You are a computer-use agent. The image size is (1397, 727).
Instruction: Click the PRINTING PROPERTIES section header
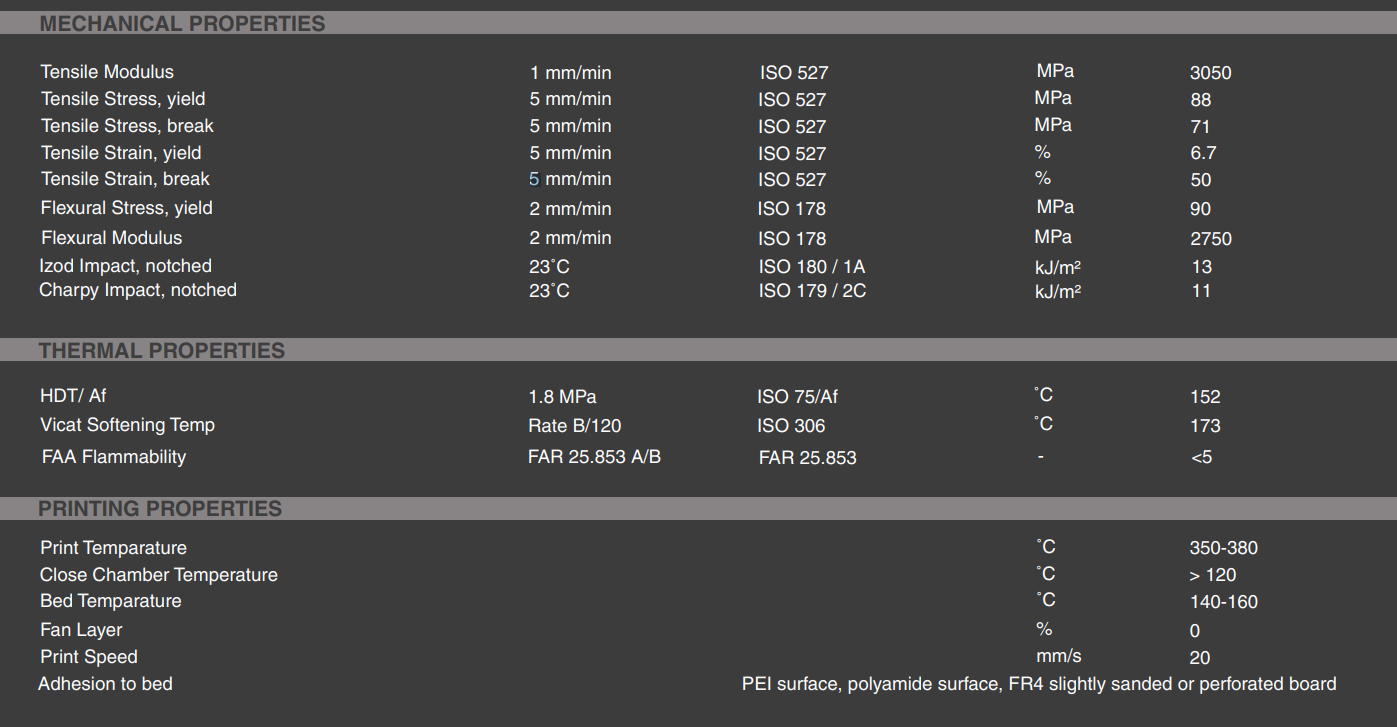click(160, 509)
